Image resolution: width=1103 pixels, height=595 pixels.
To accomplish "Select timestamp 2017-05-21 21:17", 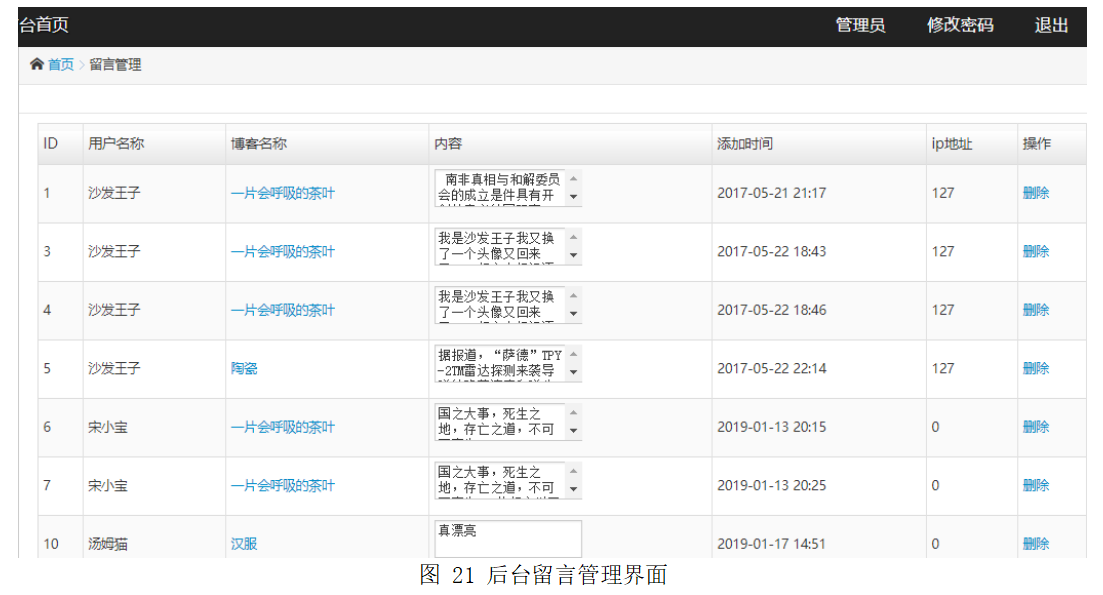I will tap(772, 193).
